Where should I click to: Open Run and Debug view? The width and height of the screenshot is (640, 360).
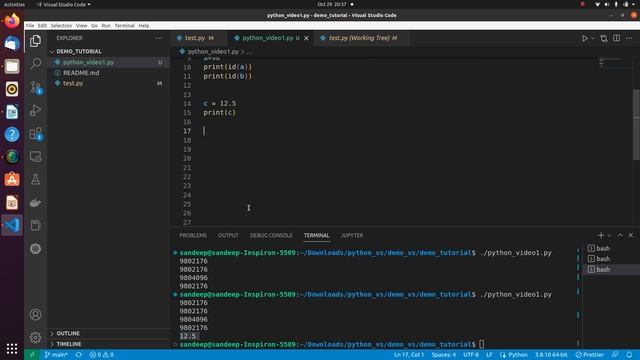(x=36, y=110)
